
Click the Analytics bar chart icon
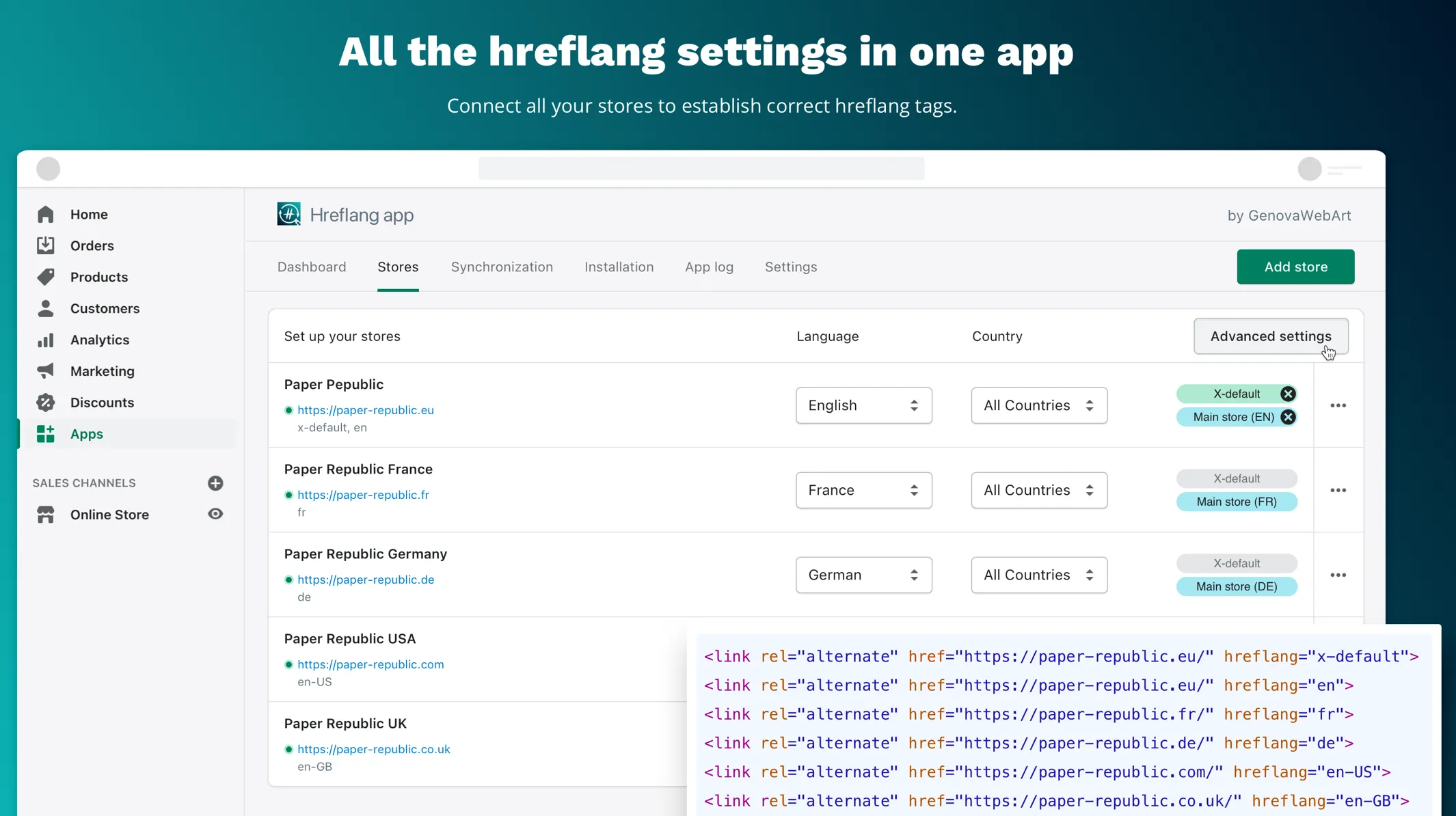46,340
